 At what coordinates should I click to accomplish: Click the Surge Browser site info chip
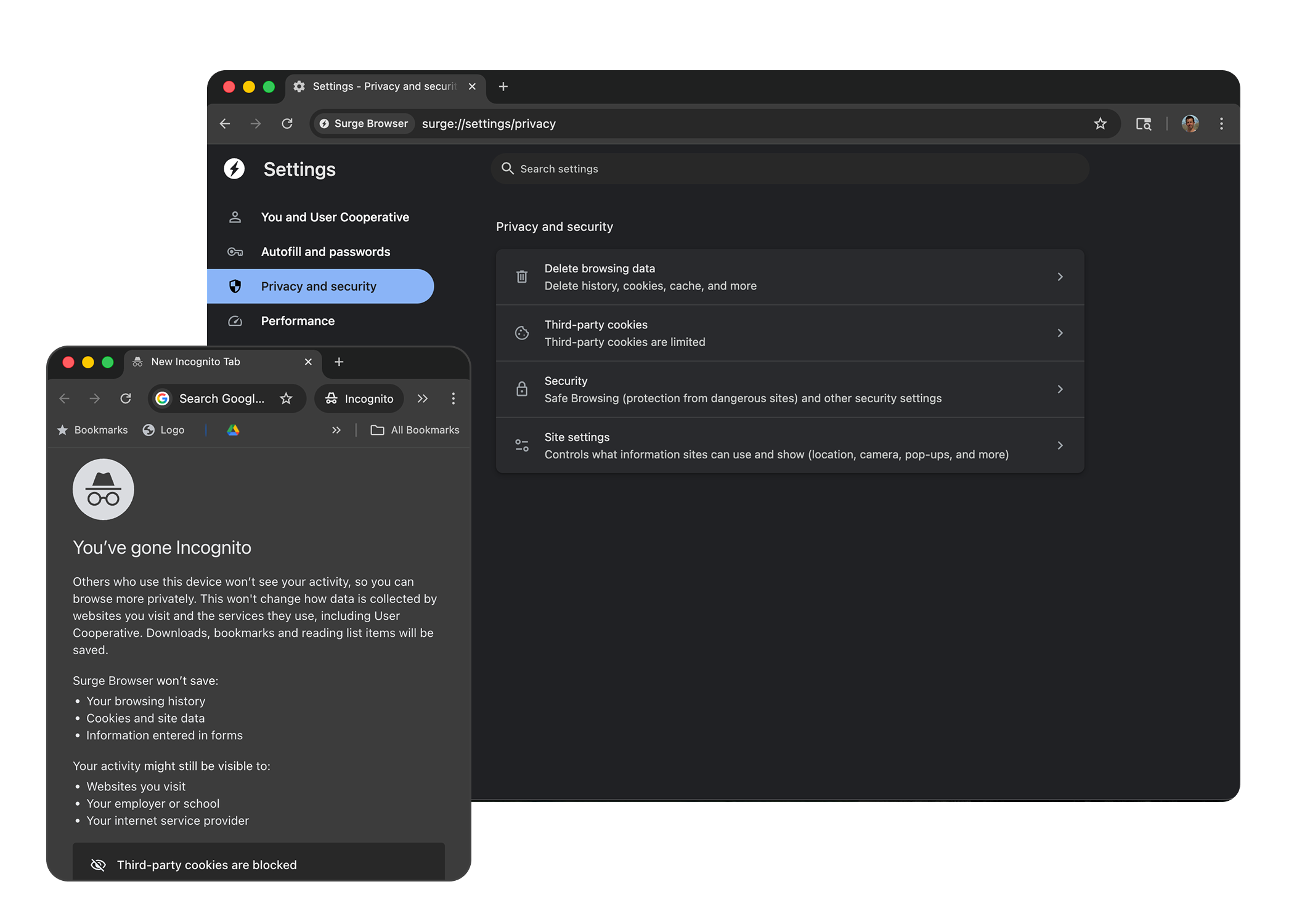click(364, 124)
